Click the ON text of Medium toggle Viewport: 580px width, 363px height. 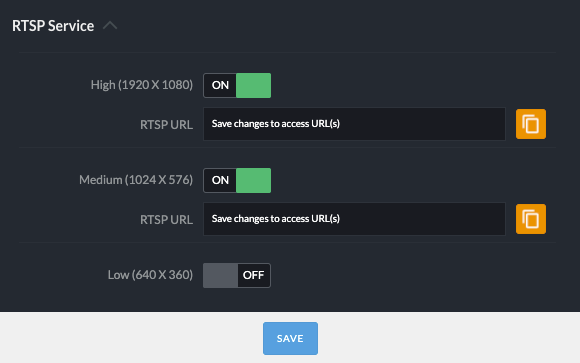click(x=220, y=180)
